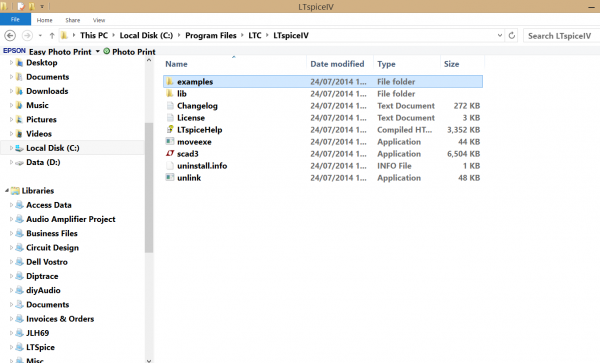Expand the Downloads tree node

(11, 91)
